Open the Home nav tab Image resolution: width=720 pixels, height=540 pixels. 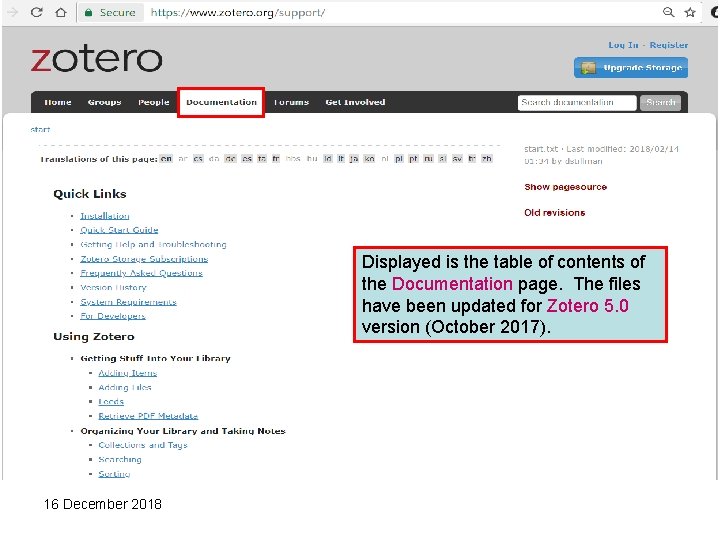coord(57,102)
